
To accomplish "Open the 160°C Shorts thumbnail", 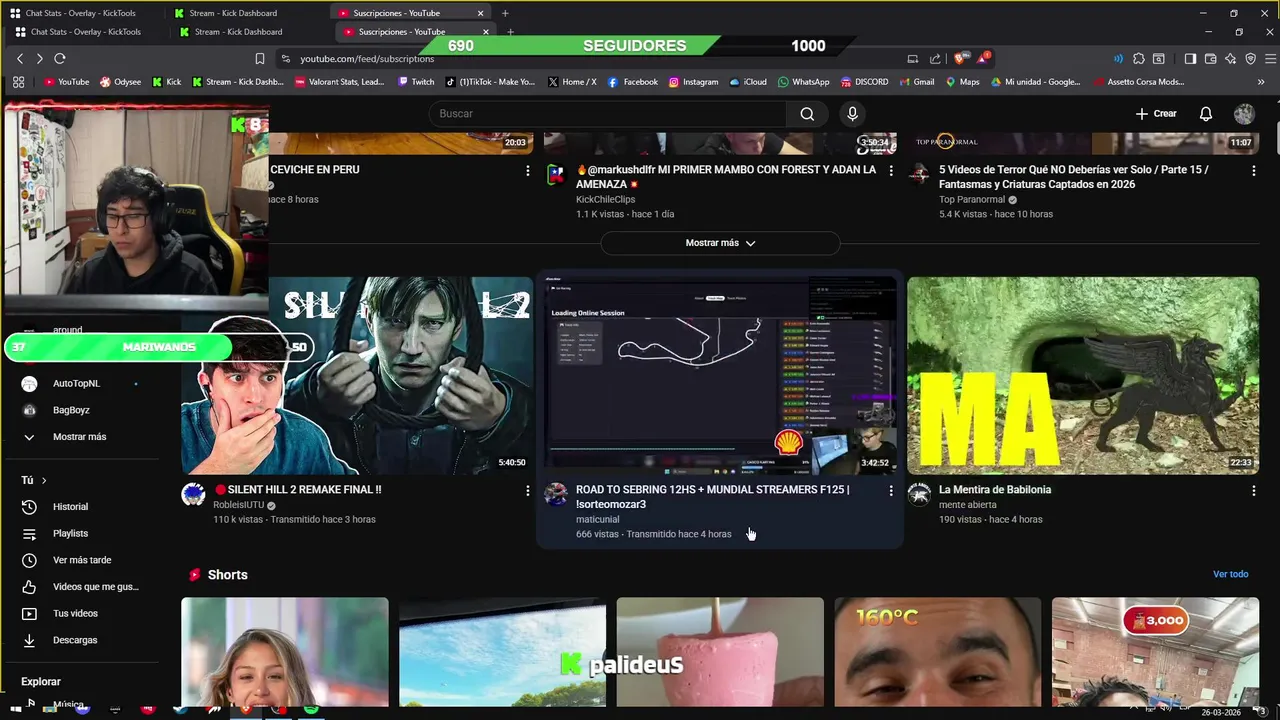I will (937, 653).
